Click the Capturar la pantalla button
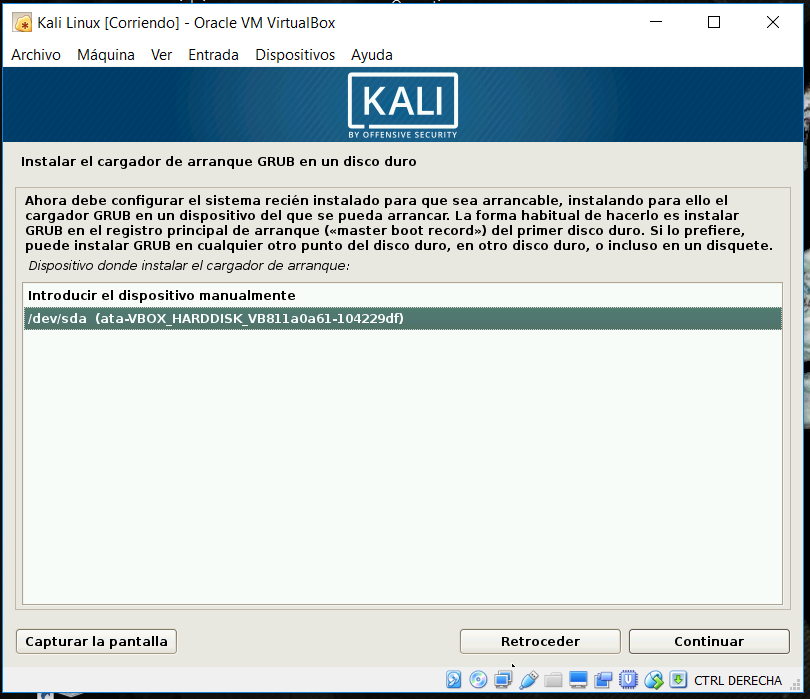The height and width of the screenshot is (699, 810). [96, 641]
